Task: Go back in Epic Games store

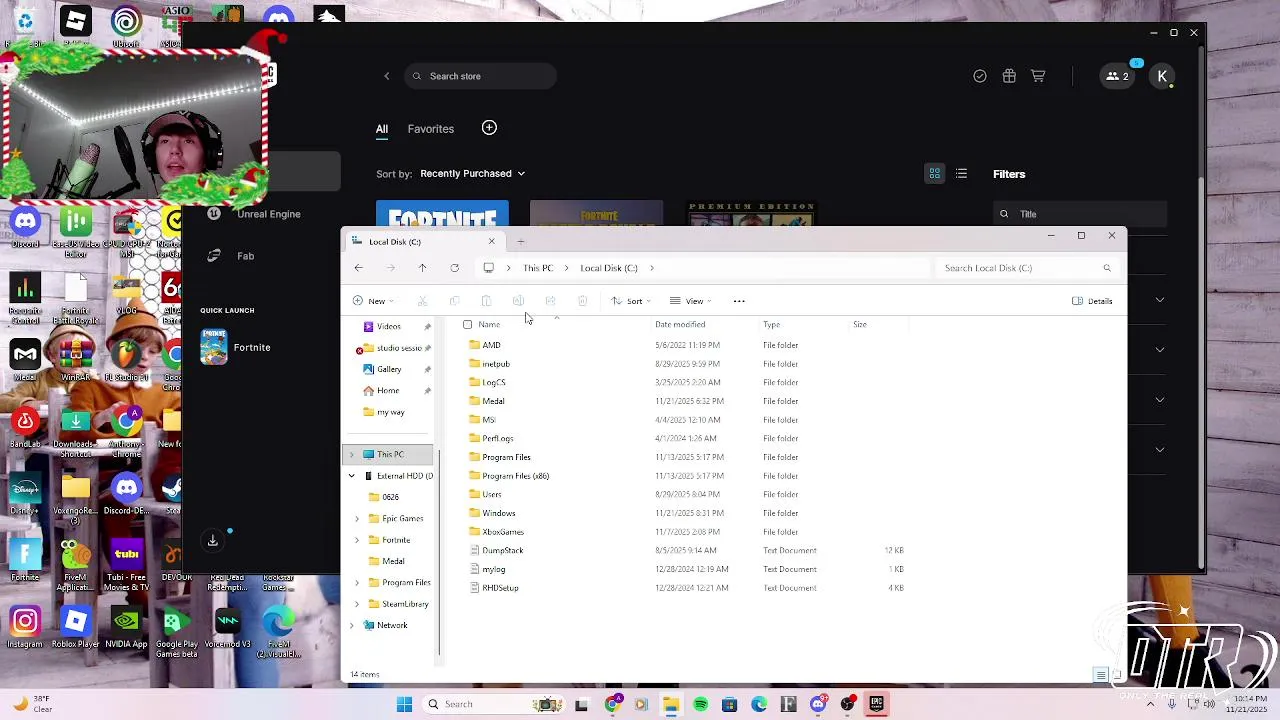Action: click(x=387, y=76)
